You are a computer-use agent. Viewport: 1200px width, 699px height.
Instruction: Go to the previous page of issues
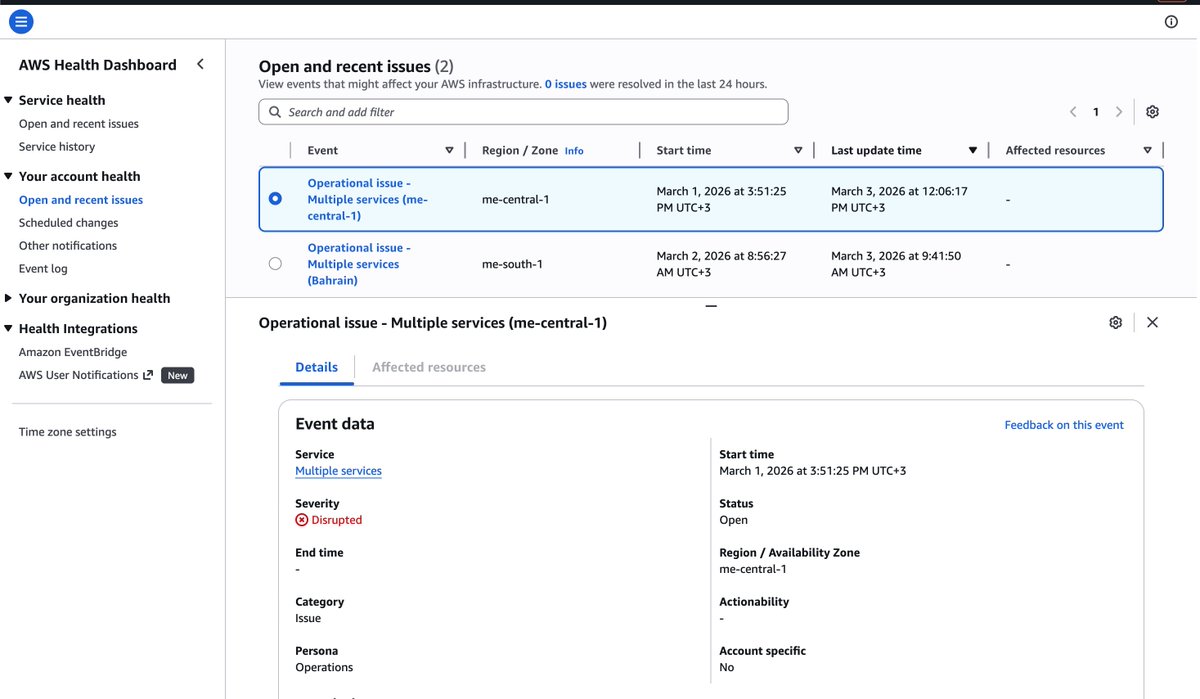coord(1073,112)
